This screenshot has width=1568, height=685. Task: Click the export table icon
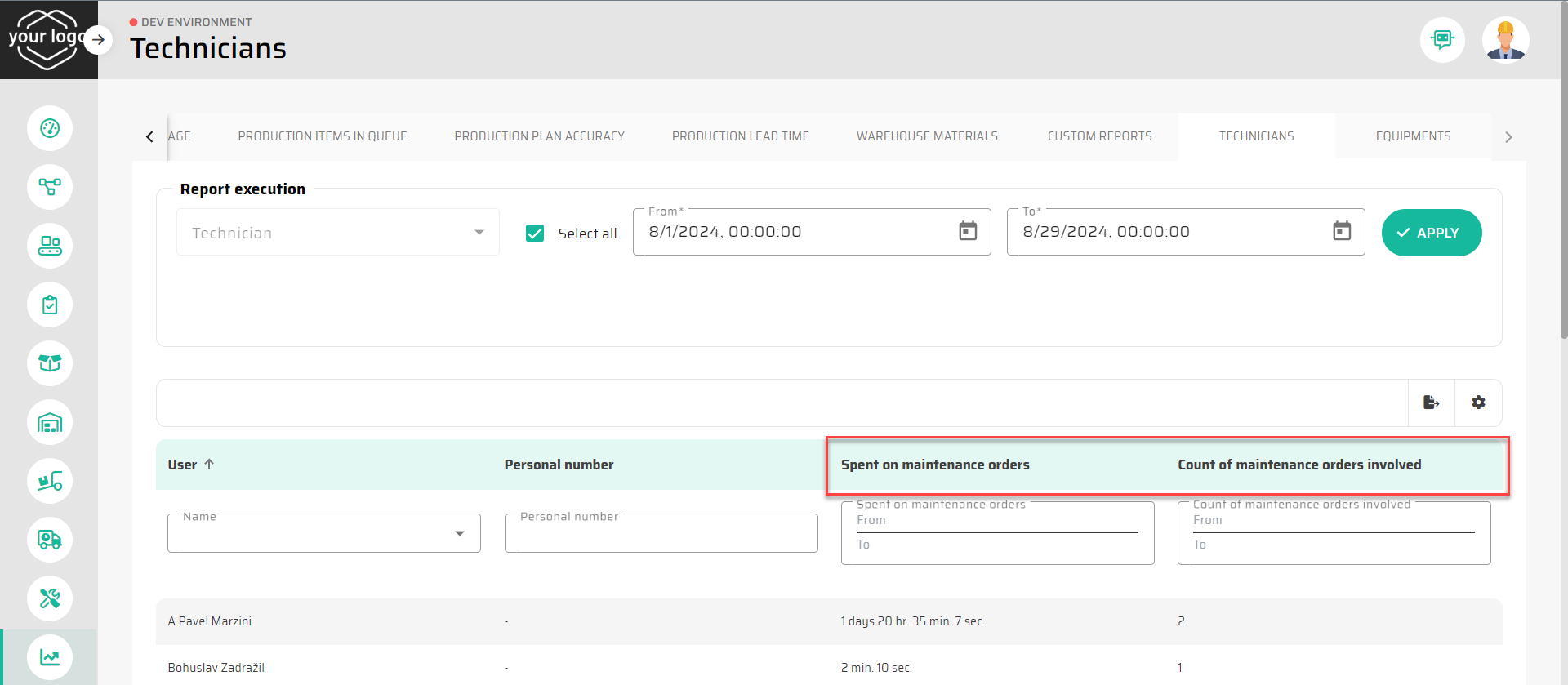1431,403
